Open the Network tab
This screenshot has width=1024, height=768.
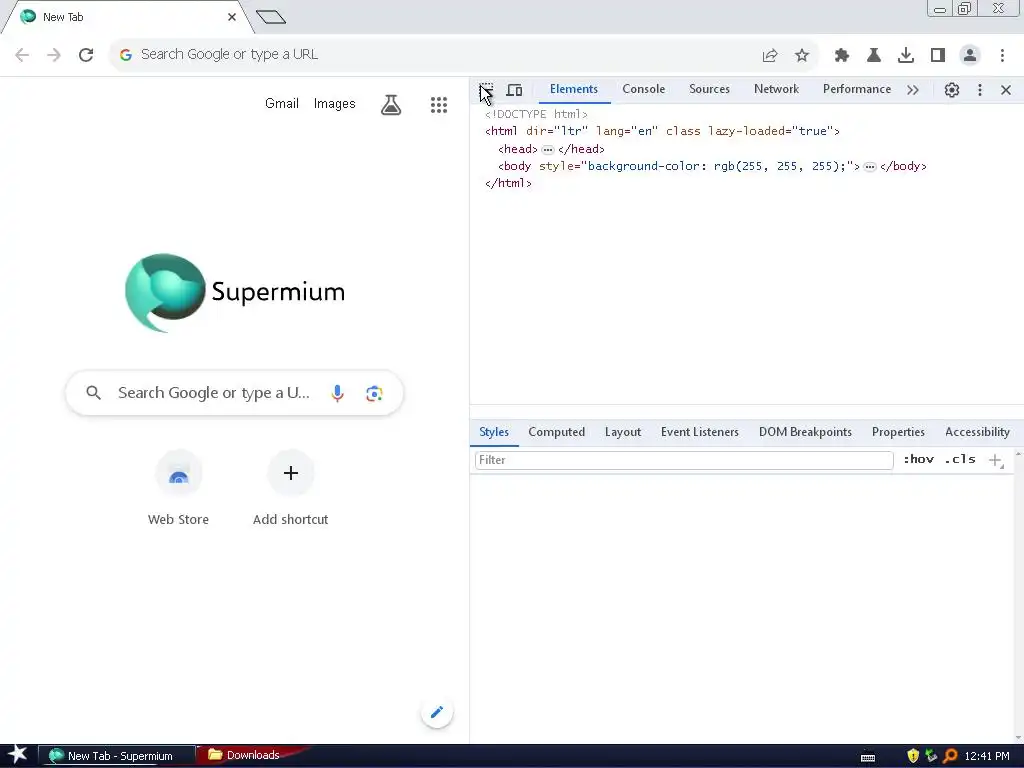click(x=776, y=89)
